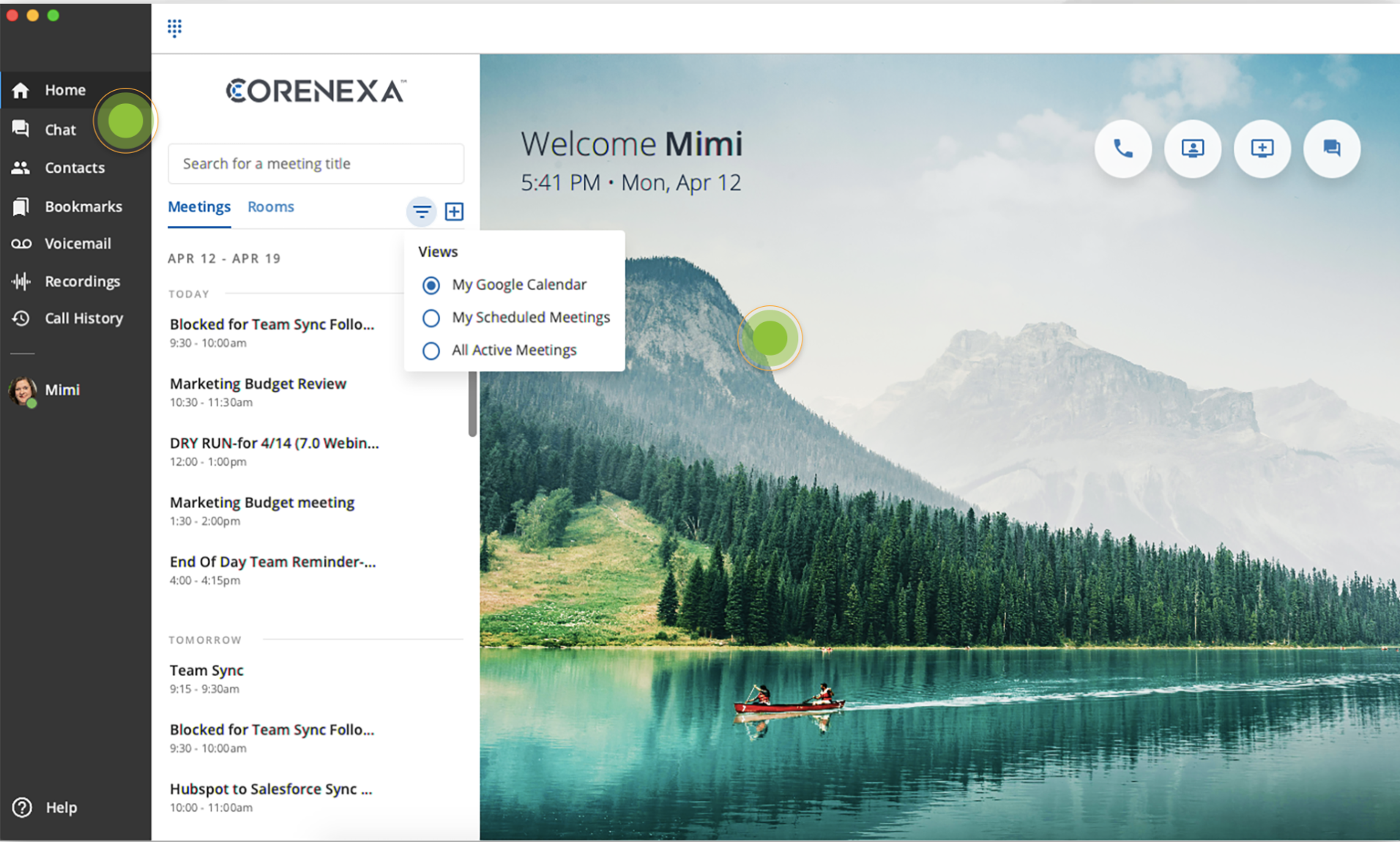Click the phone call quick action button
The width and height of the screenshot is (1400, 842).
point(1122,149)
